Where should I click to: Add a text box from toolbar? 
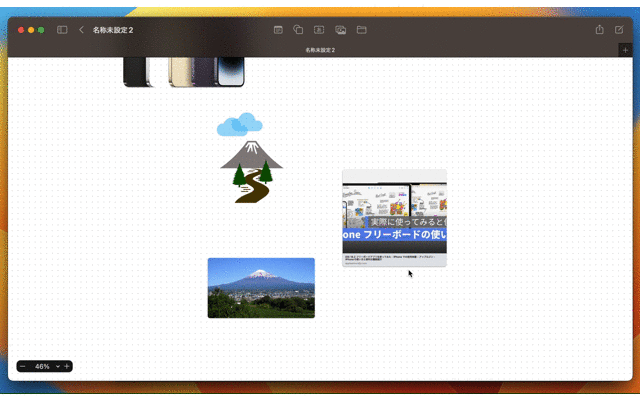[319, 30]
